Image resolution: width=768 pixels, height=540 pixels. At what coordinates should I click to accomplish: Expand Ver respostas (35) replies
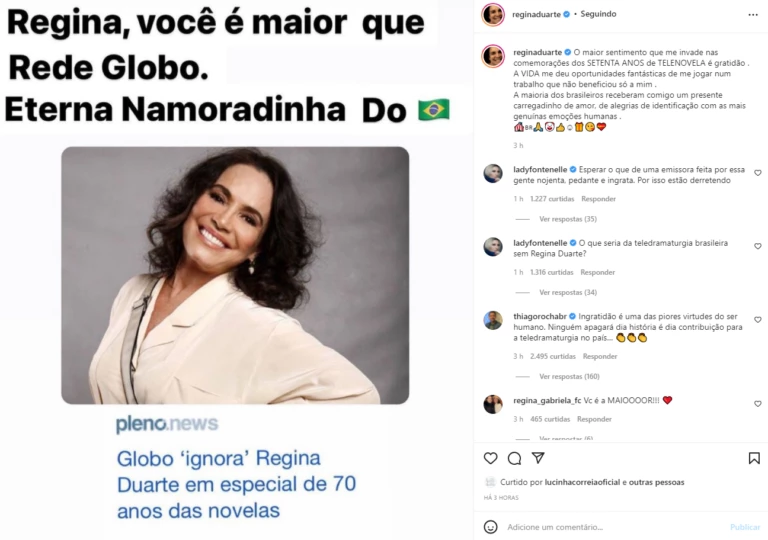tap(568, 219)
